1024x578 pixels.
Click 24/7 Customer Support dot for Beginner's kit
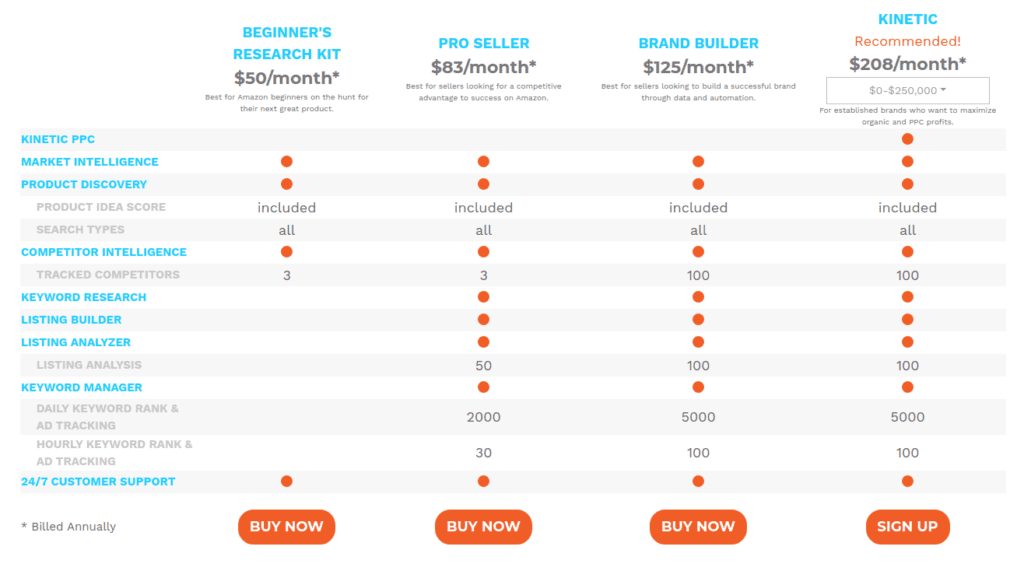pos(287,481)
